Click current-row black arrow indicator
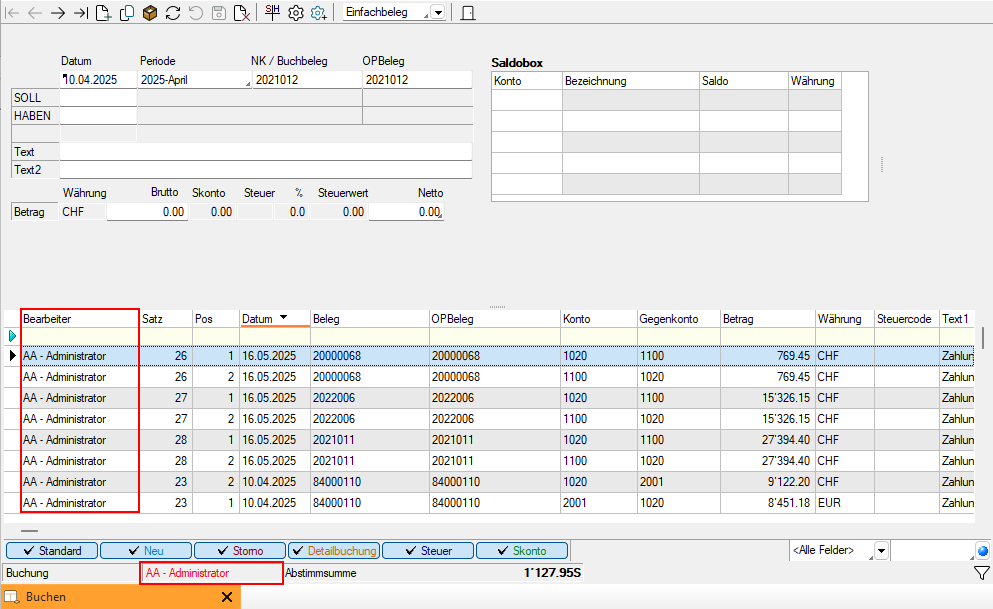Viewport: 993px width, 609px height. pyautogui.click(x=12, y=356)
